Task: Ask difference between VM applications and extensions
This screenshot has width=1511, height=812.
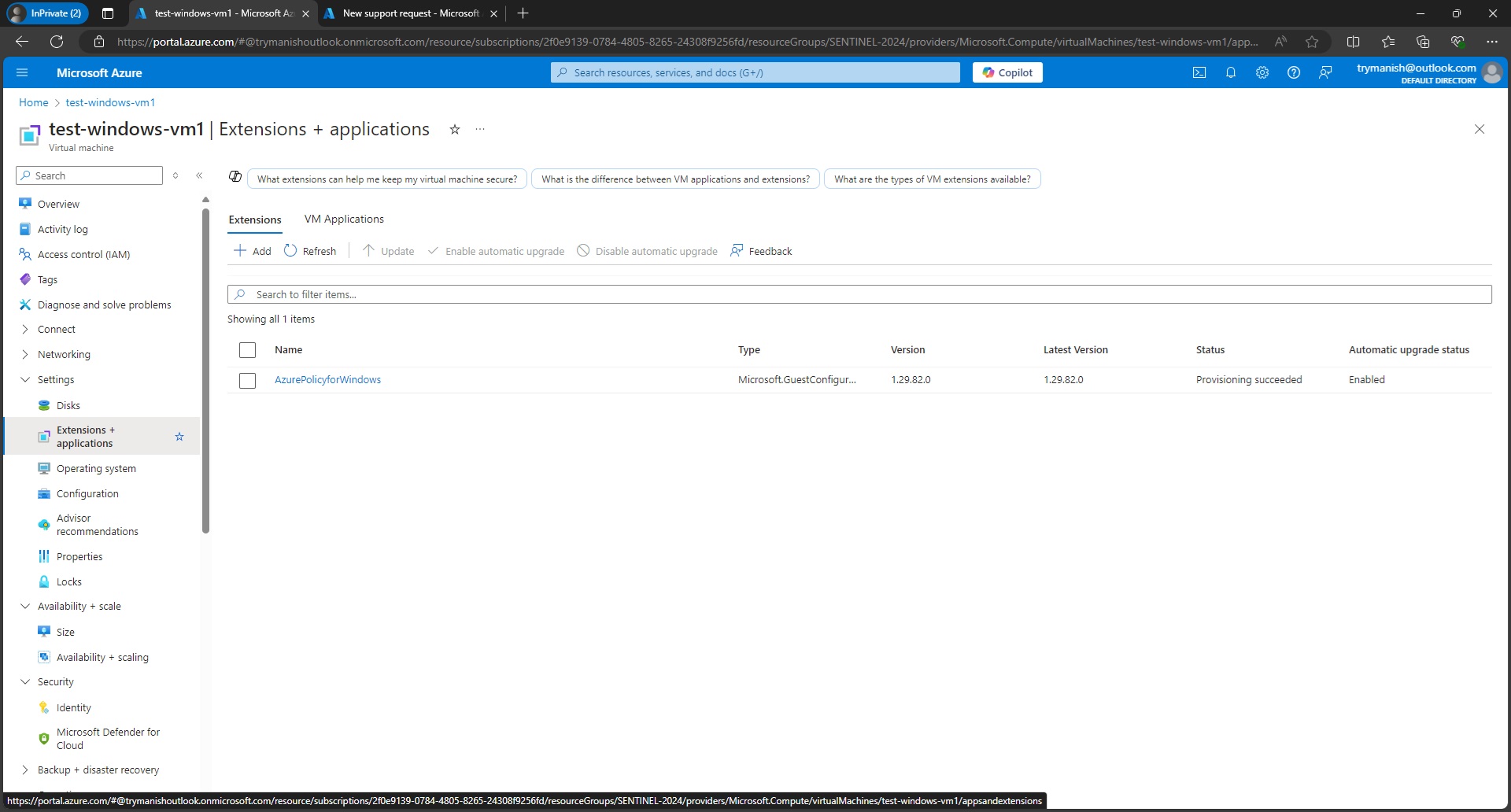Action: tap(675, 179)
